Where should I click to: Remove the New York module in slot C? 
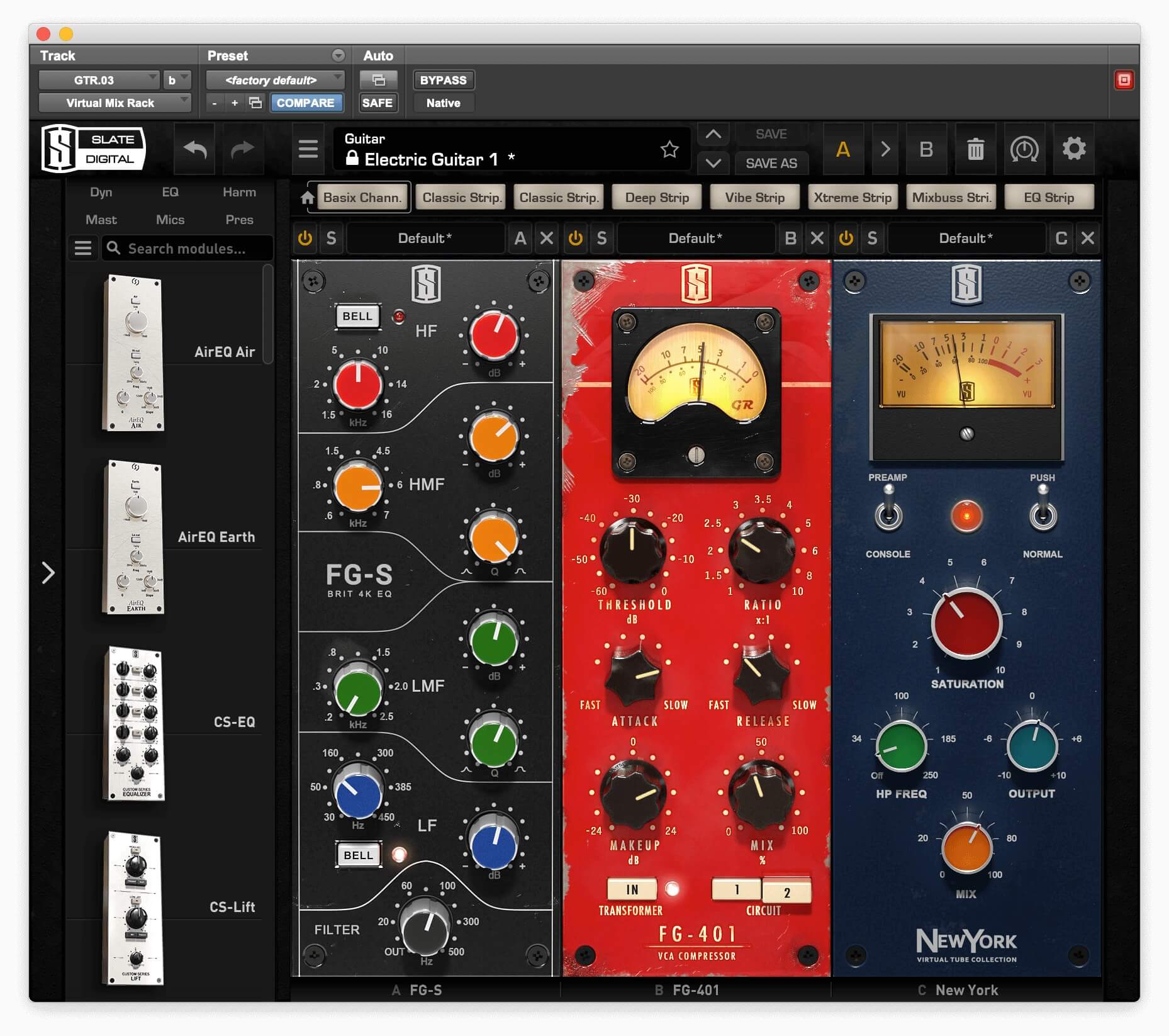pyautogui.click(x=1087, y=238)
